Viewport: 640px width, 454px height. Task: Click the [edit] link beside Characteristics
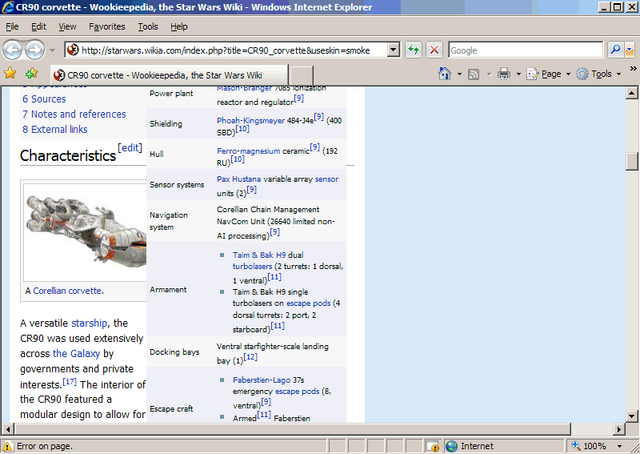pyautogui.click(x=130, y=148)
